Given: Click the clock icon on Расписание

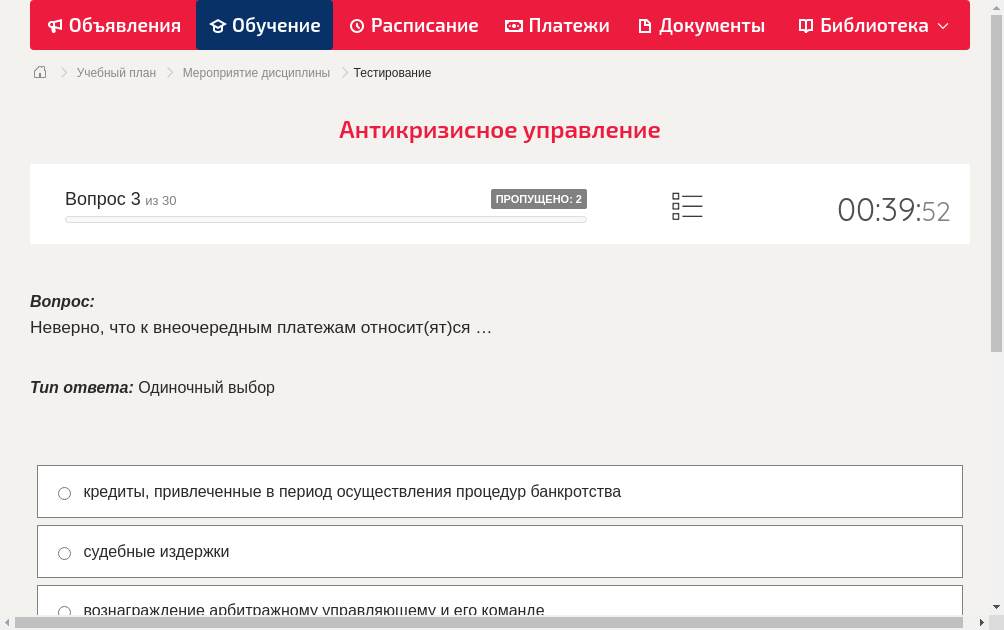Looking at the screenshot, I should (355, 25).
